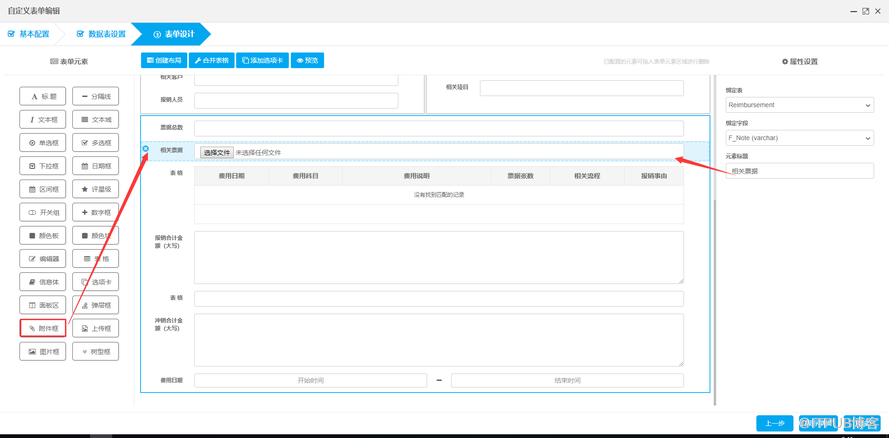Select the 颜色板 color palette element
889x438 pixels.
(43, 236)
